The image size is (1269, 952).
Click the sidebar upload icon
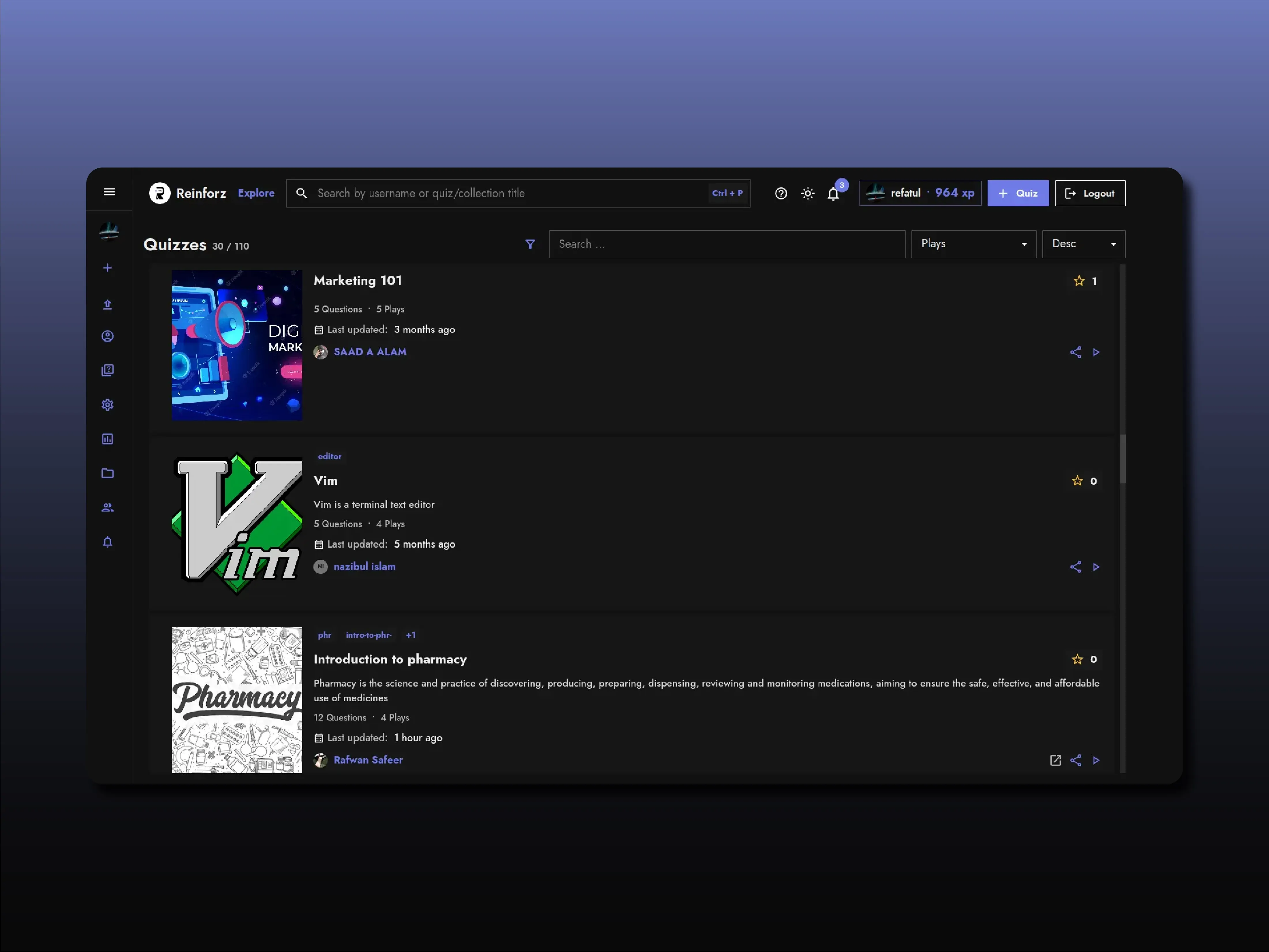(x=108, y=305)
